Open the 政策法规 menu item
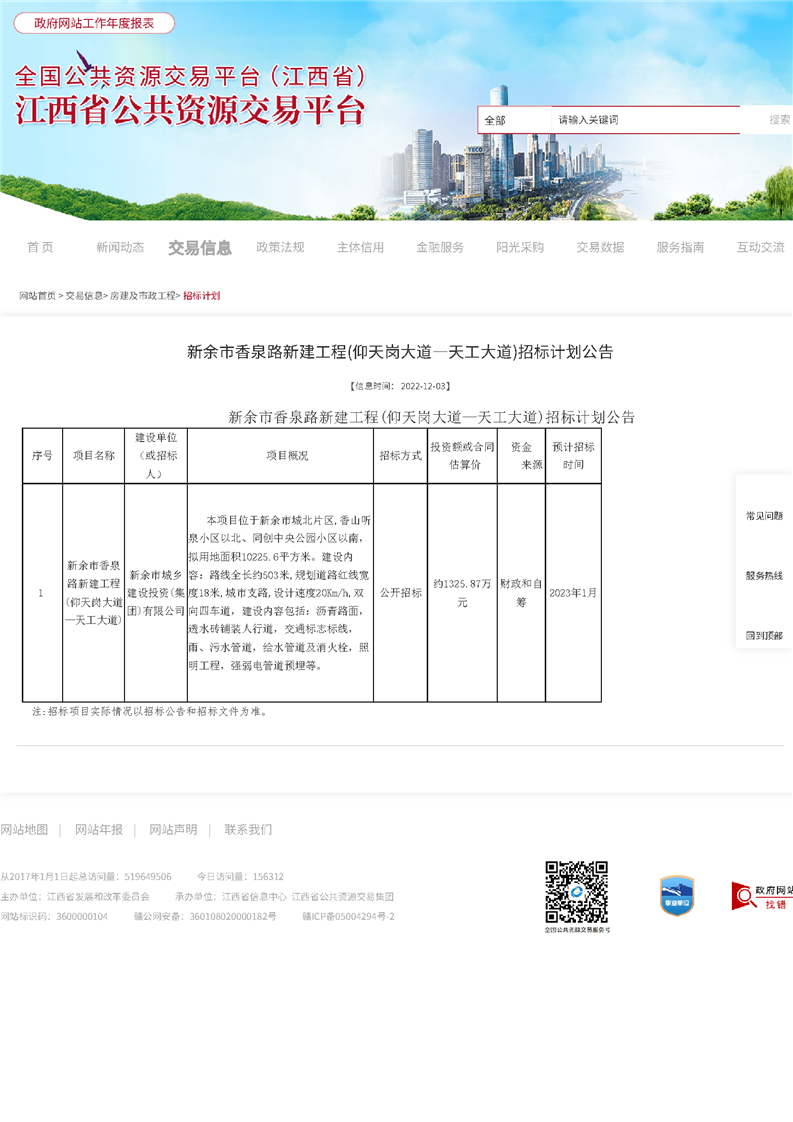Screen dimensions: 793x1122 [280, 247]
